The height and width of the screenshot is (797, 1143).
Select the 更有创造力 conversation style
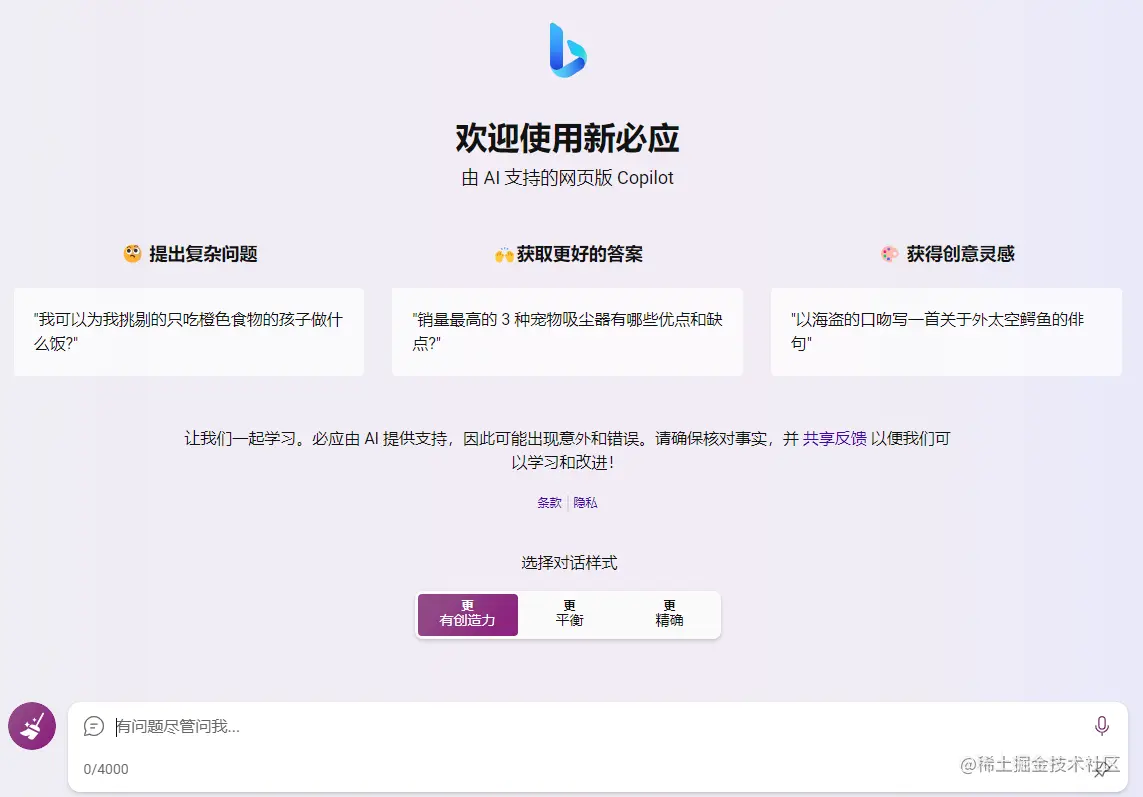(x=468, y=614)
